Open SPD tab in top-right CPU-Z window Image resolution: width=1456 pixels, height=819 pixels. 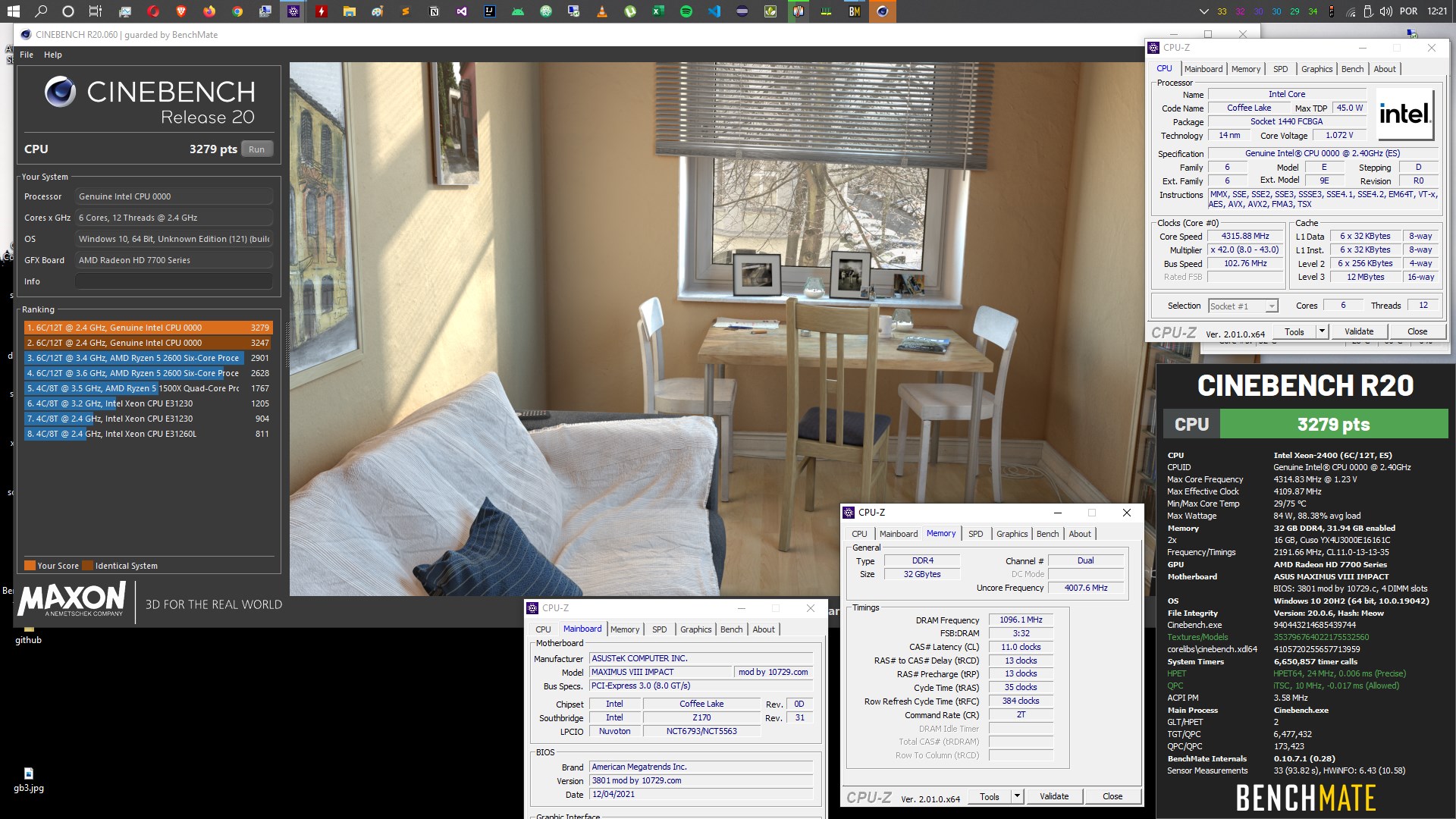(x=1281, y=69)
